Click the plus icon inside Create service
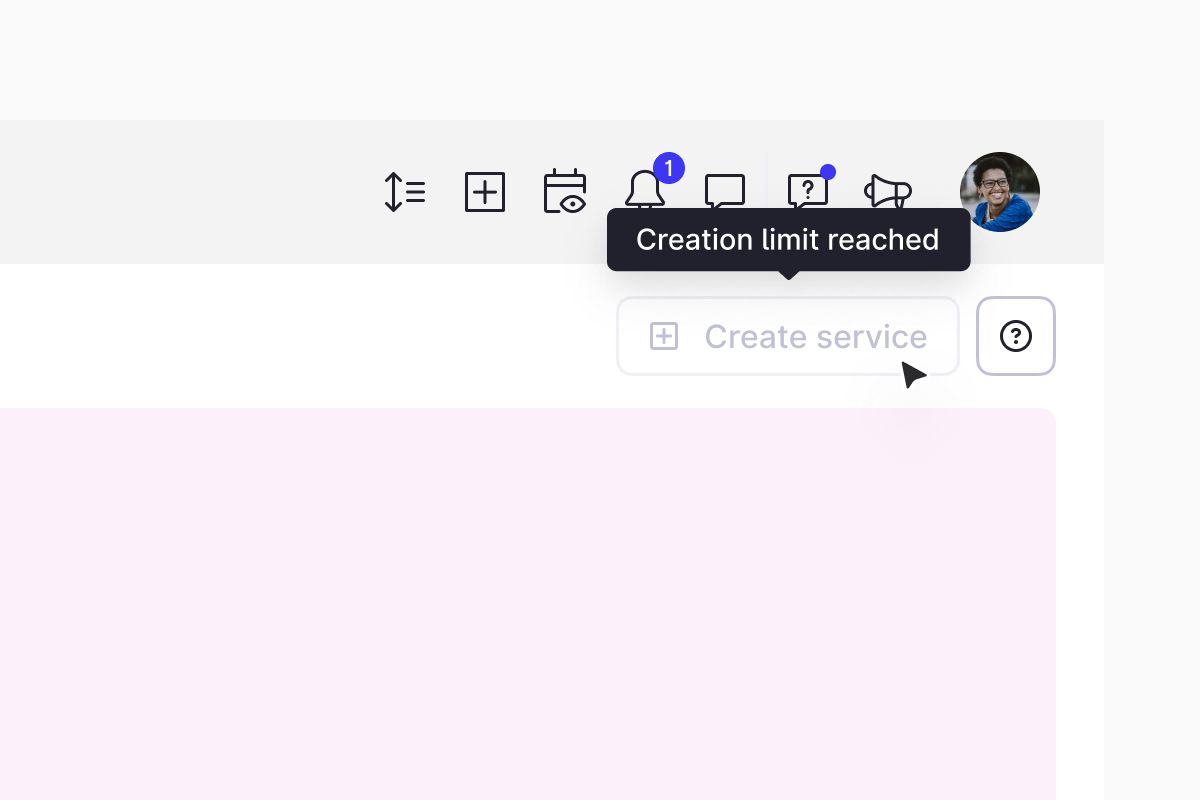Screen dimensions: 1200x800 click(x=664, y=336)
